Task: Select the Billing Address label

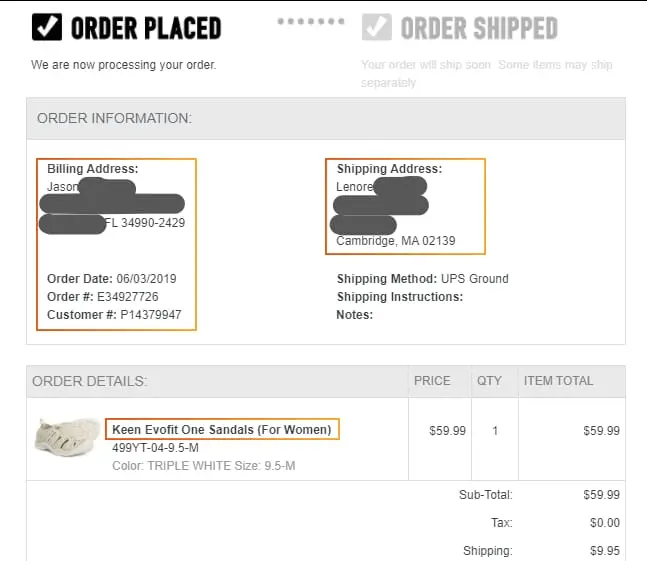Action: [93, 169]
